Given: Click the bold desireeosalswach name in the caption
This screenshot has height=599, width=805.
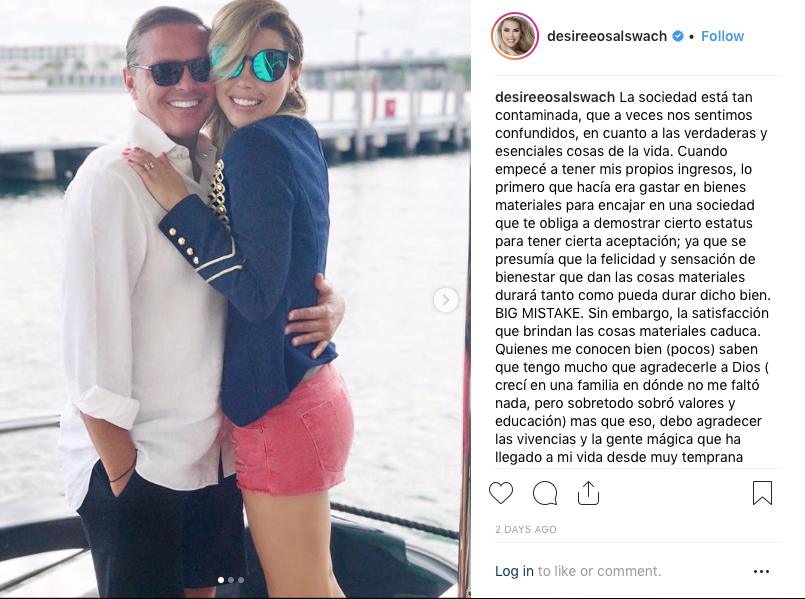Looking at the screenshot, I should point(554,97).
